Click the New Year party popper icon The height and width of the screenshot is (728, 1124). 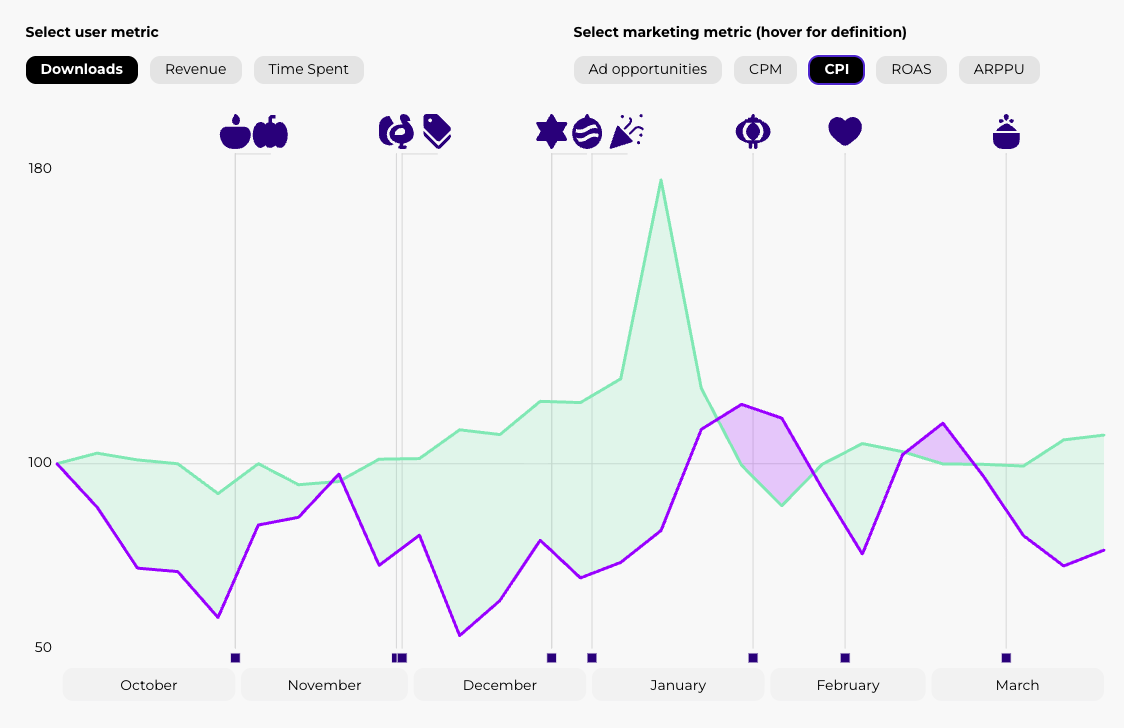click(x=627, y=131)
